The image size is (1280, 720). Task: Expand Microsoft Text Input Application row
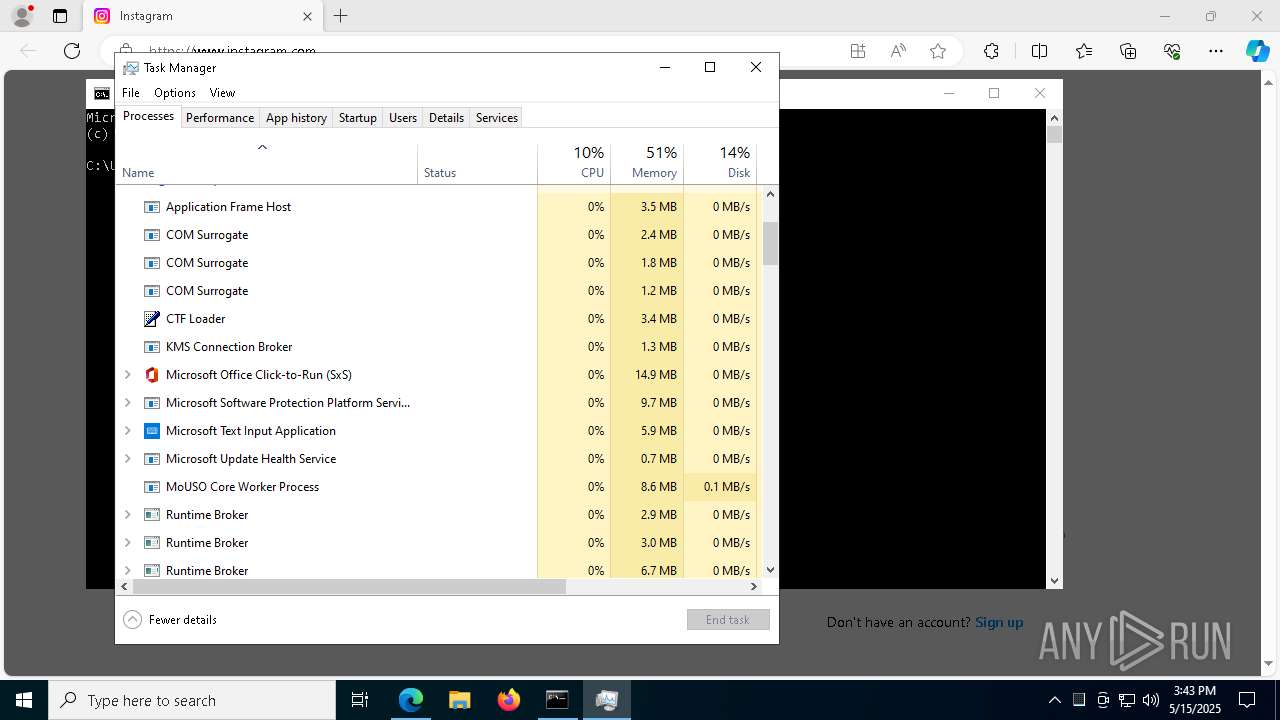point(127,431)
